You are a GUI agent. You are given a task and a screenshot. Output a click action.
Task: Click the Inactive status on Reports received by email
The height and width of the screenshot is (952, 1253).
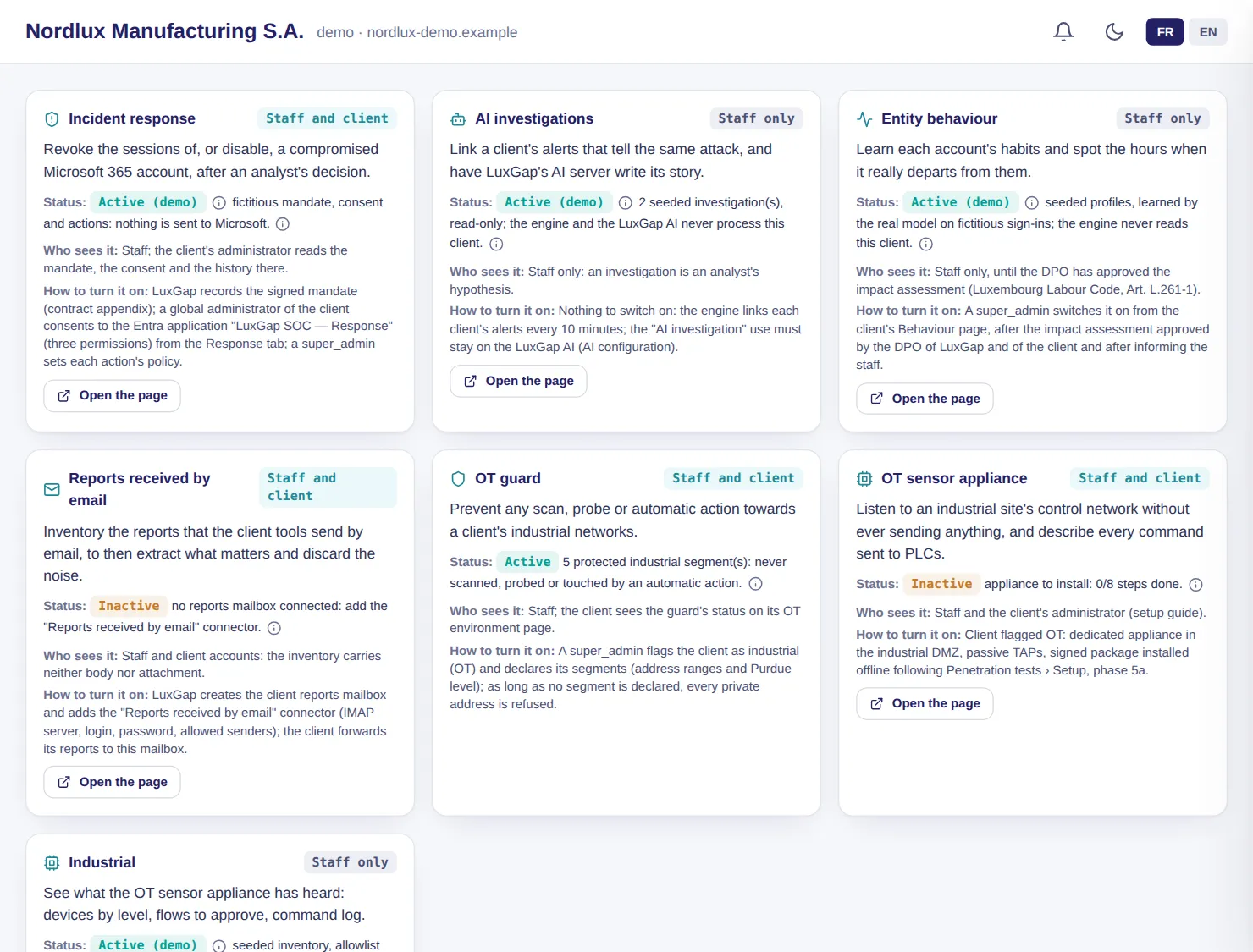pos(129,607)
